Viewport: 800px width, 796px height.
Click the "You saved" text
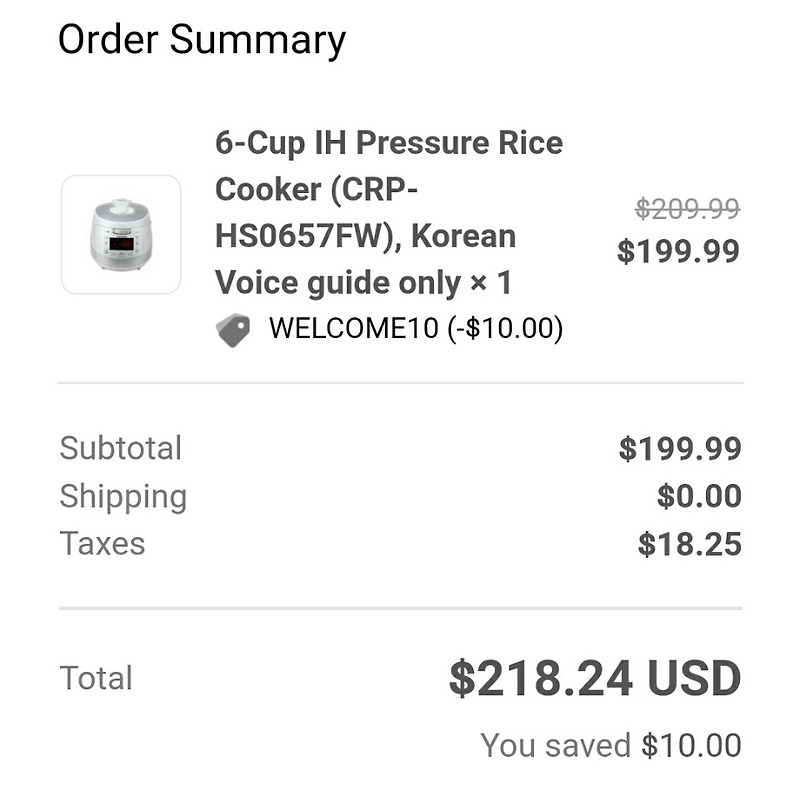[x=555, y=745]
